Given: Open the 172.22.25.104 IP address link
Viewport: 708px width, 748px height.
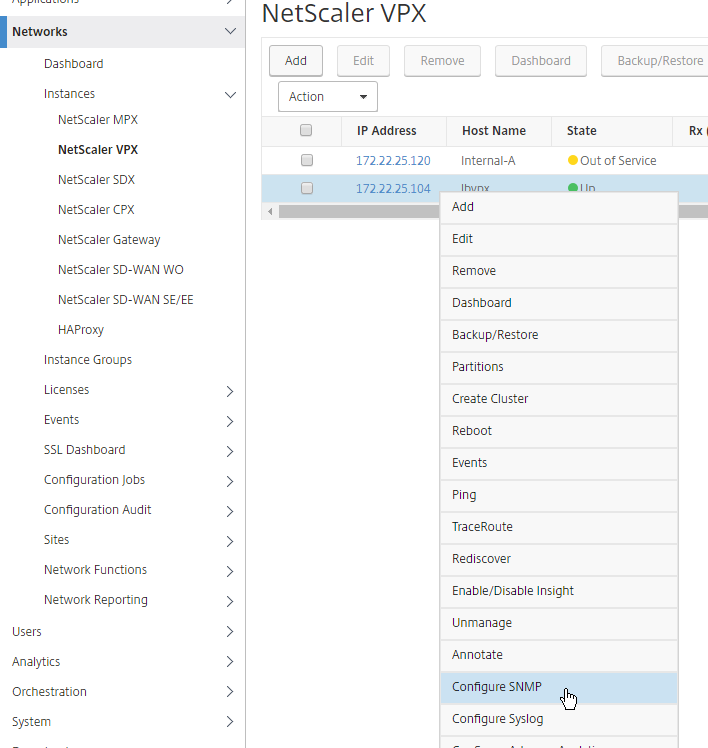Looking at the screenshot, I should [x=393, y=188].
